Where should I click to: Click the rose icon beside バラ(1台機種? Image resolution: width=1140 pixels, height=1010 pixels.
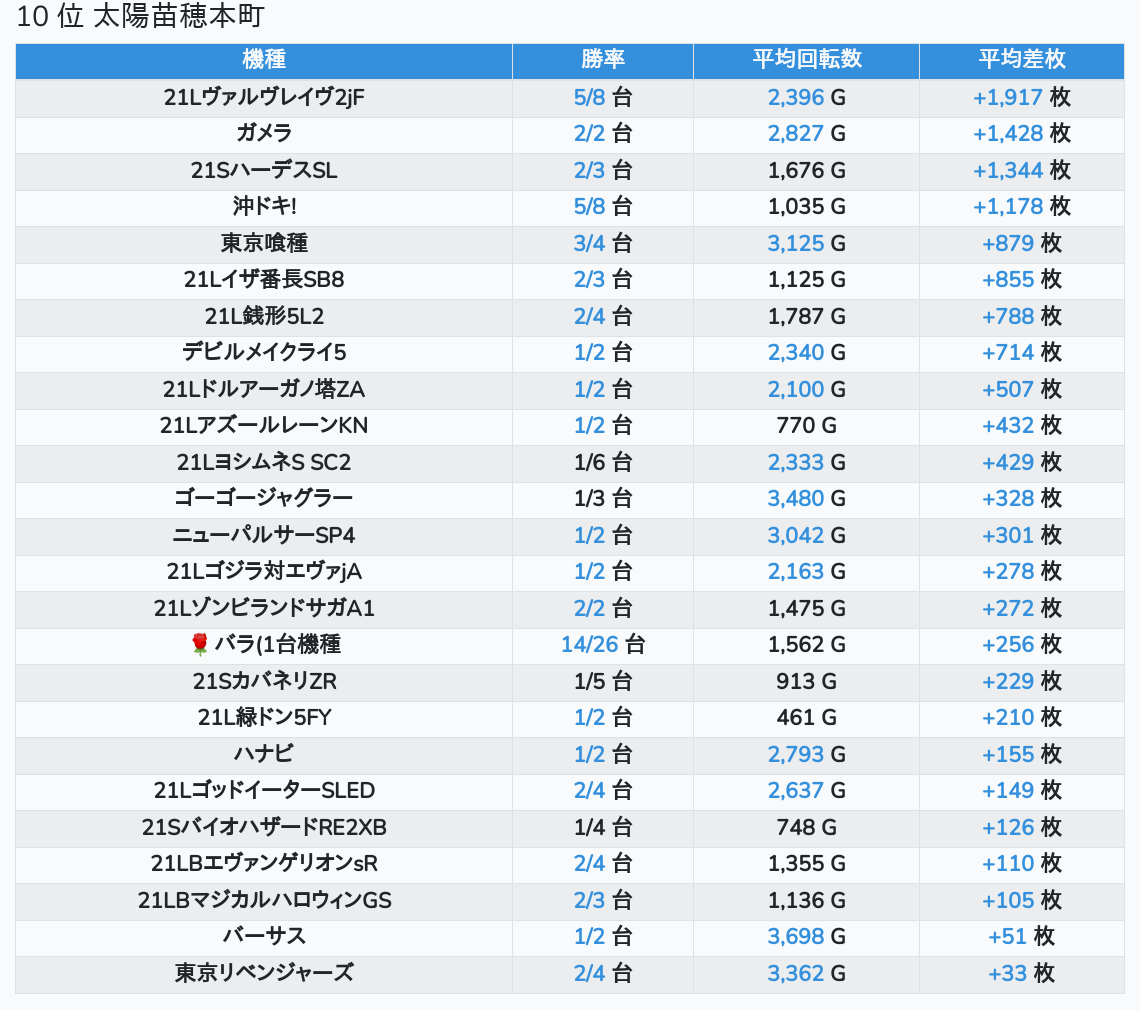[199, 645]
